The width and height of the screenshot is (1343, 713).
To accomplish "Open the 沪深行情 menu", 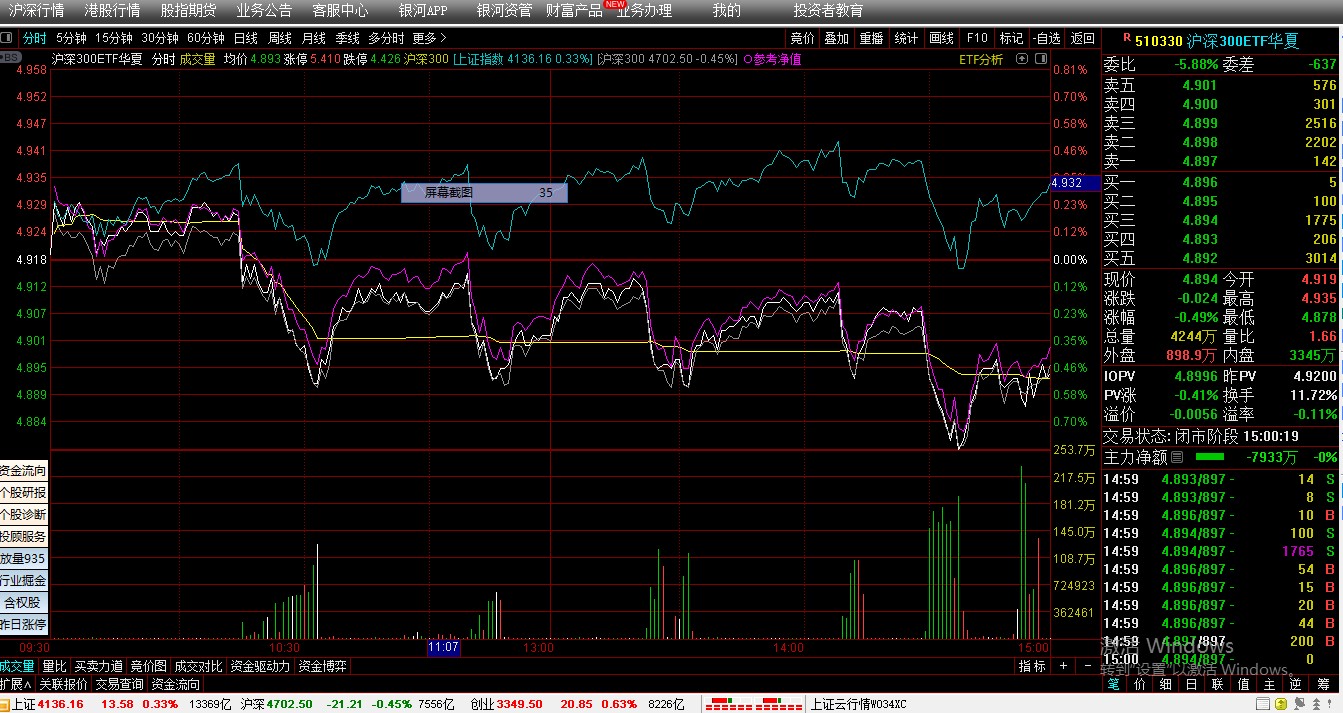I will 36,11.
